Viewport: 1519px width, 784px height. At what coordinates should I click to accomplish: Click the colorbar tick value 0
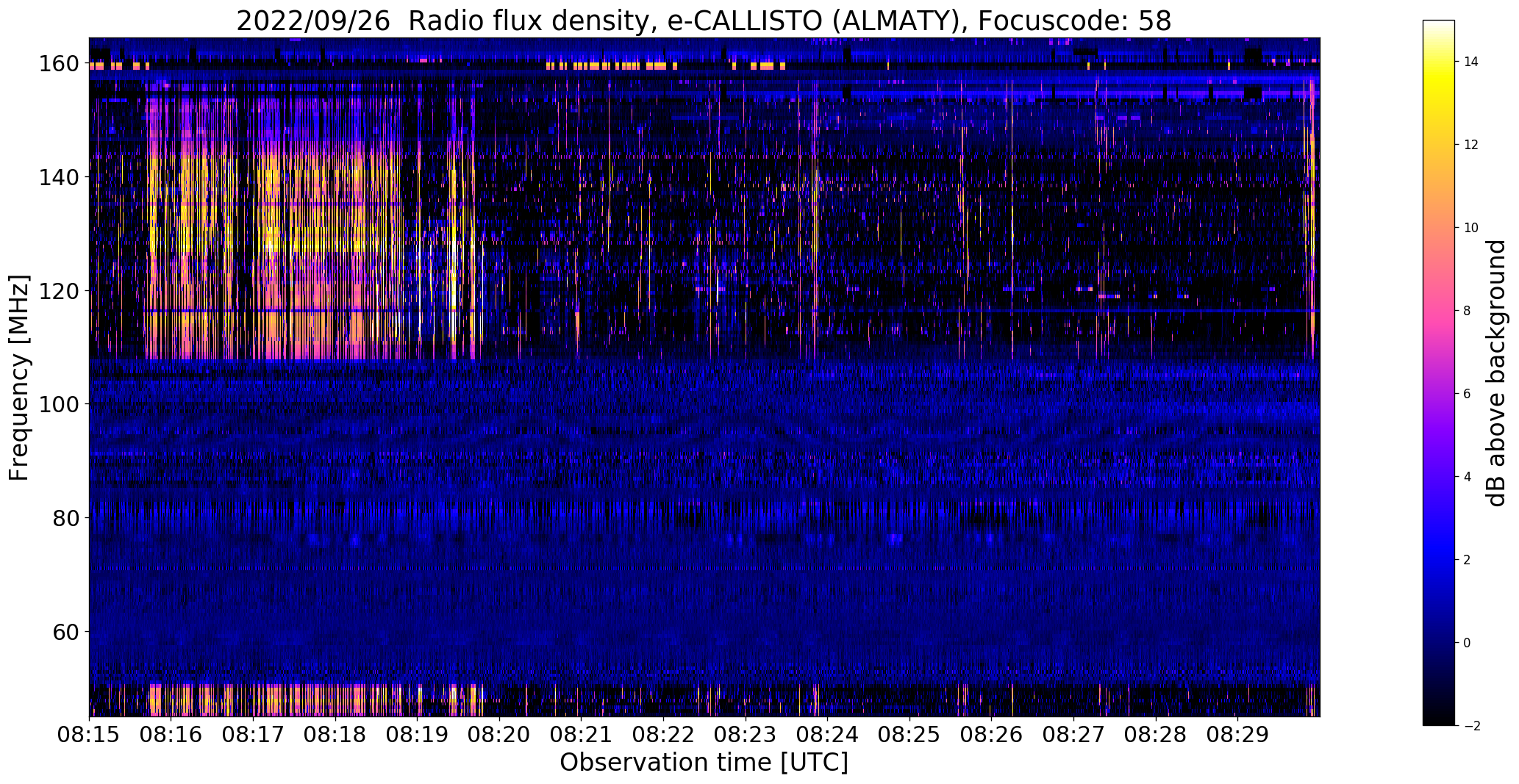click(x=1468, y=643)
